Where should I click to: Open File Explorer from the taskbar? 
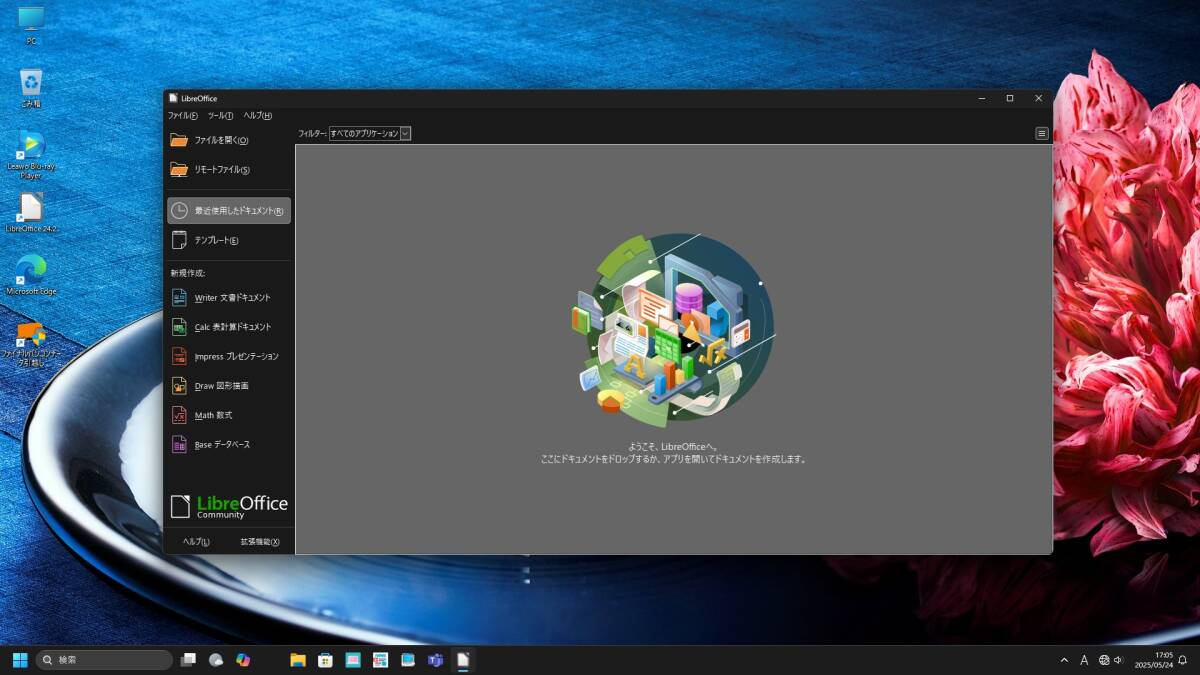point(297,660)
